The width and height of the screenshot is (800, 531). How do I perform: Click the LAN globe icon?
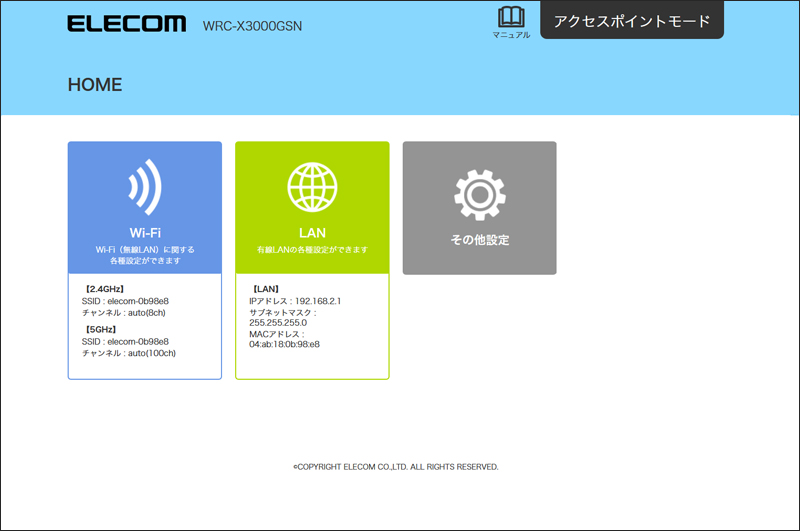[x=312, y=187]
